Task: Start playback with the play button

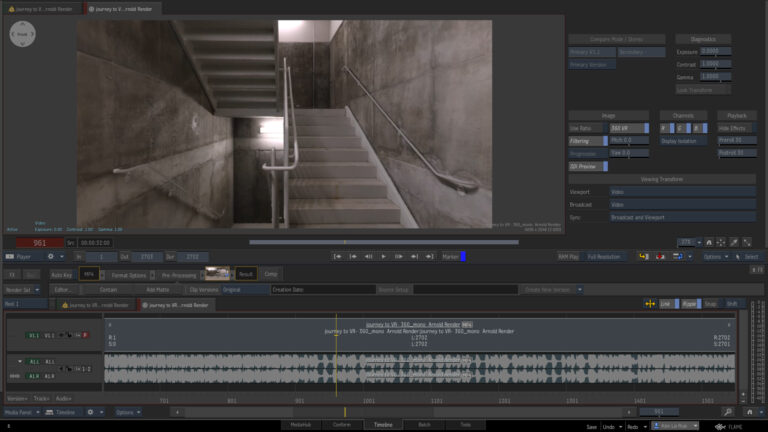Action: (x=384, y=257)
